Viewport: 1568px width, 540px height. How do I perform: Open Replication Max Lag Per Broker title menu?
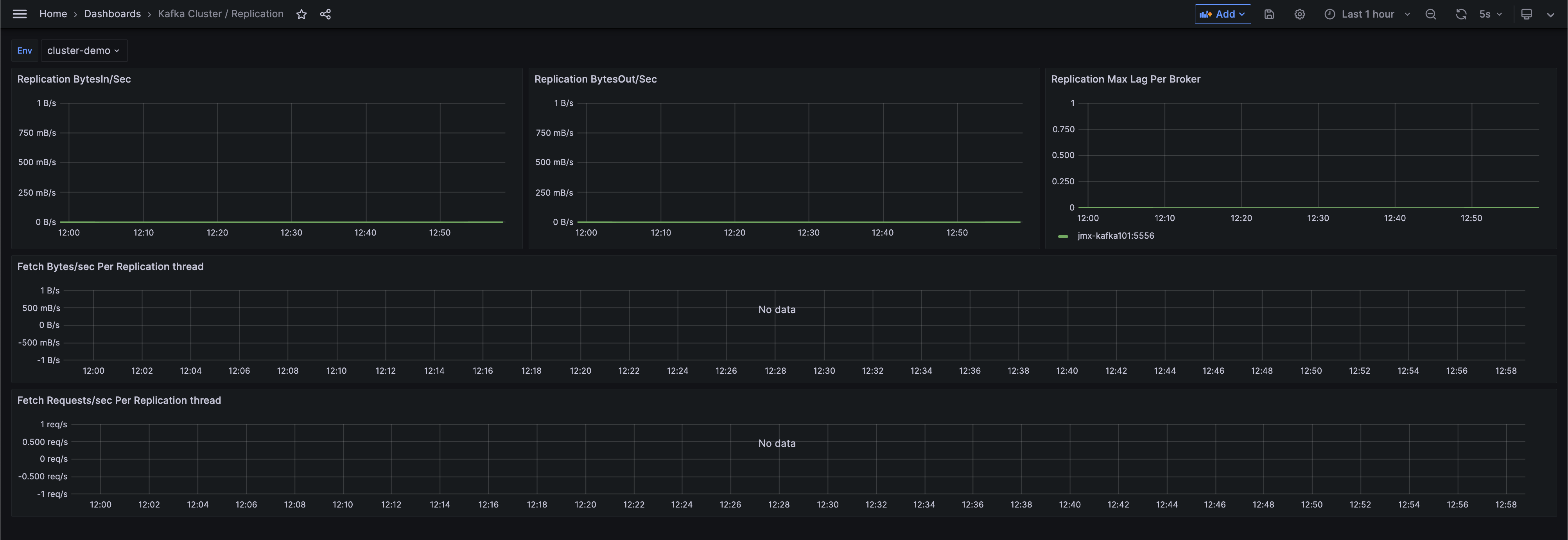pos(1125,79)
